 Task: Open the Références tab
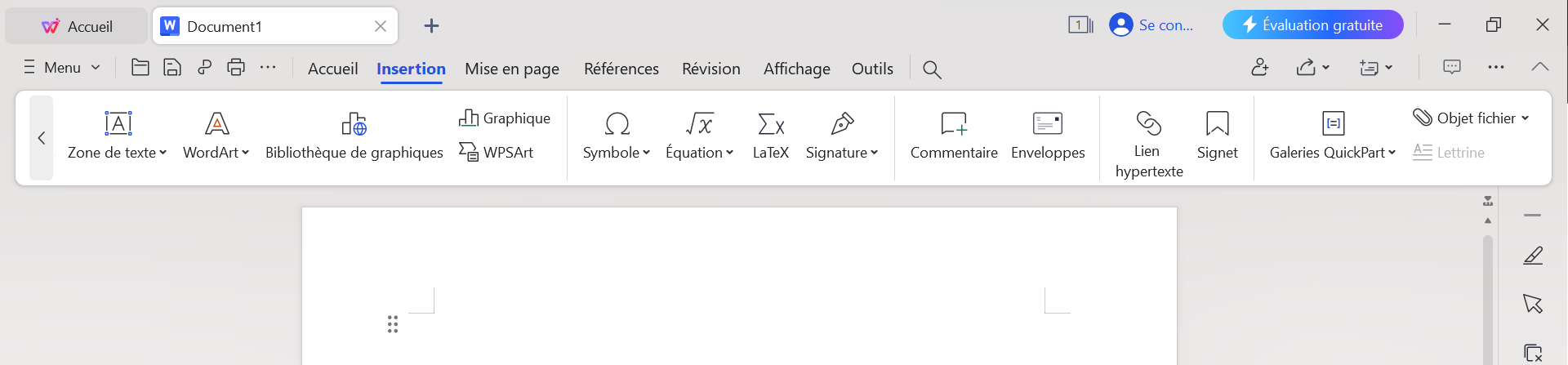pyautogui.click(x=621, y=69)
